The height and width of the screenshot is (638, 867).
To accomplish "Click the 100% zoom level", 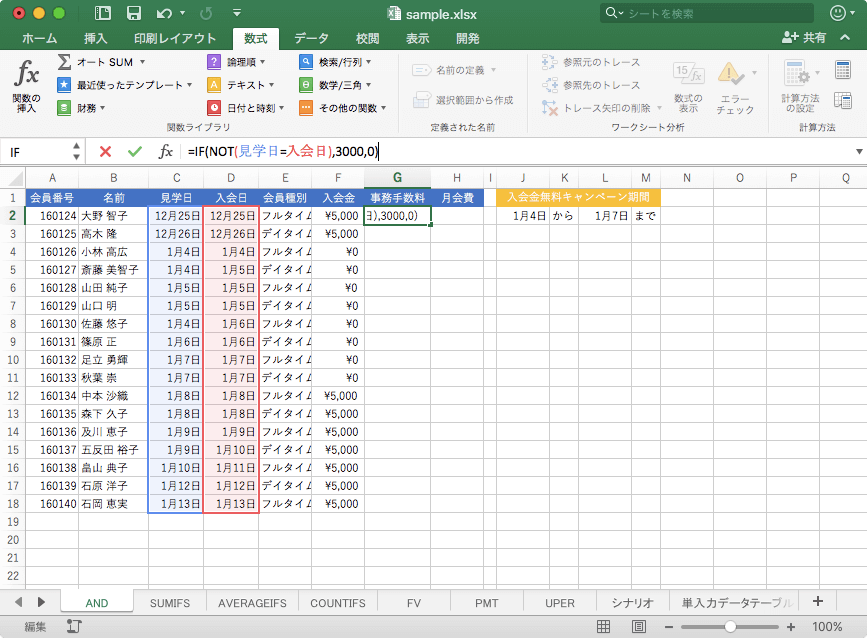I will pos(827,627).
